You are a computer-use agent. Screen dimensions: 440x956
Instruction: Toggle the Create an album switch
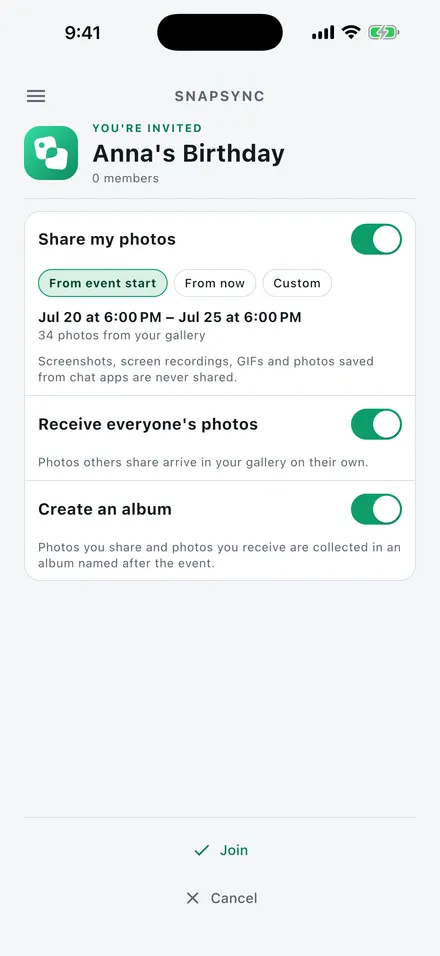[x=376, y=509]
